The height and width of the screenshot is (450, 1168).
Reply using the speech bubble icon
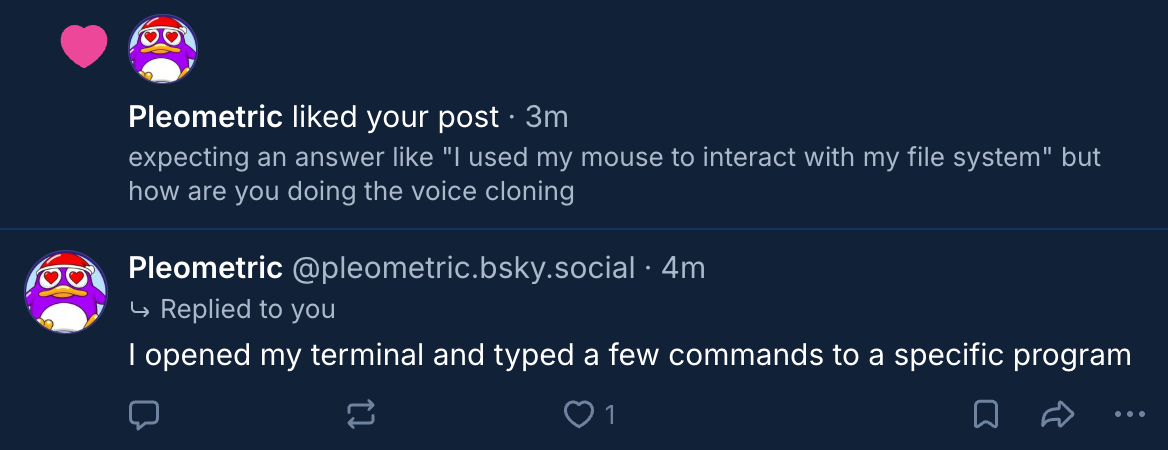pyautogui.click(x=145, y=414)
